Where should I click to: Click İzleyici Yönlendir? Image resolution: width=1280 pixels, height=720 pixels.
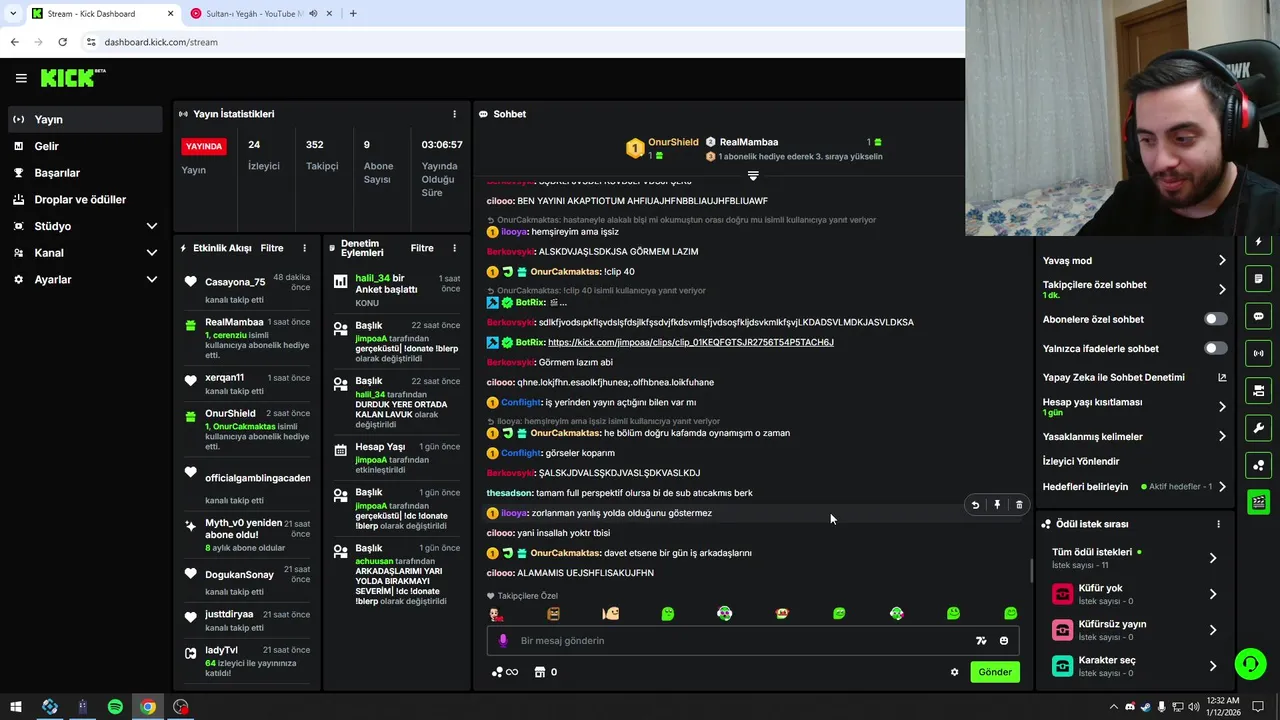click(x=1081, y=462)
